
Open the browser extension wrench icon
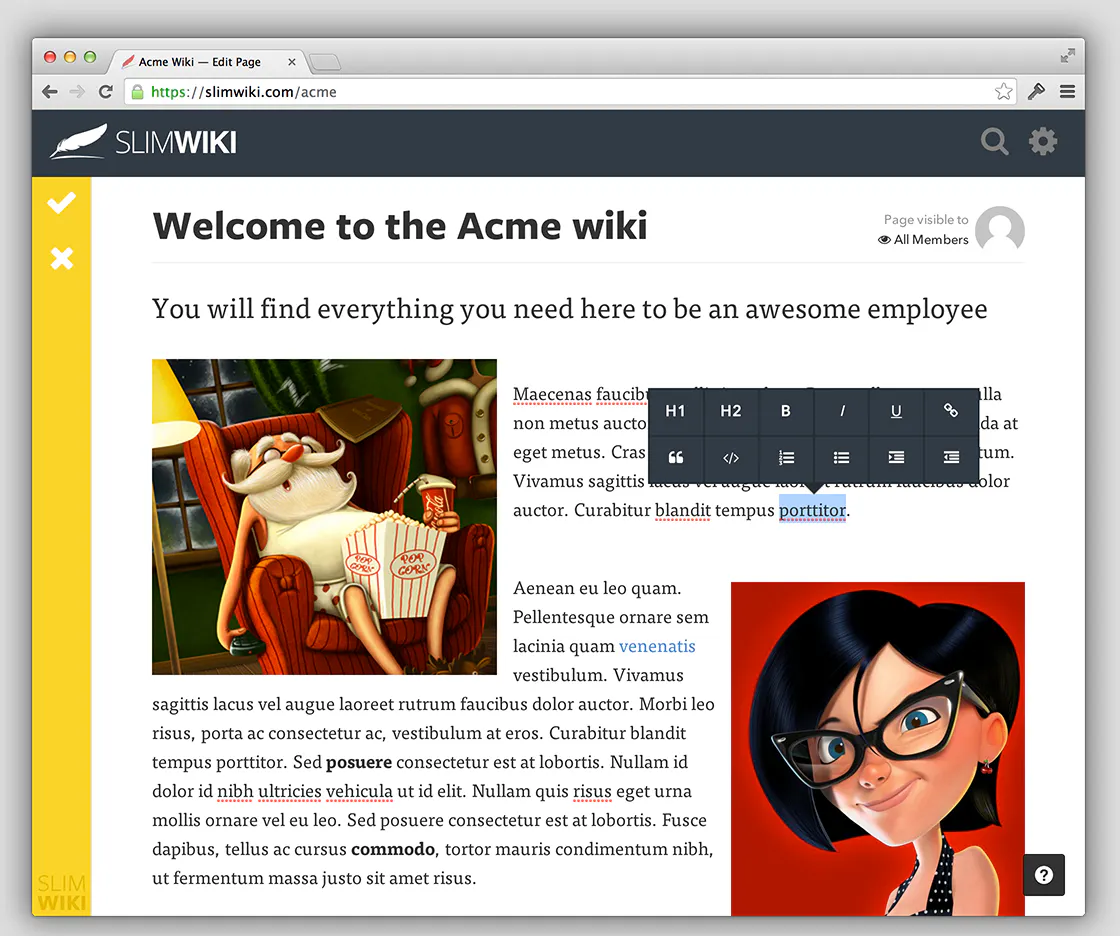[1036, 91]
